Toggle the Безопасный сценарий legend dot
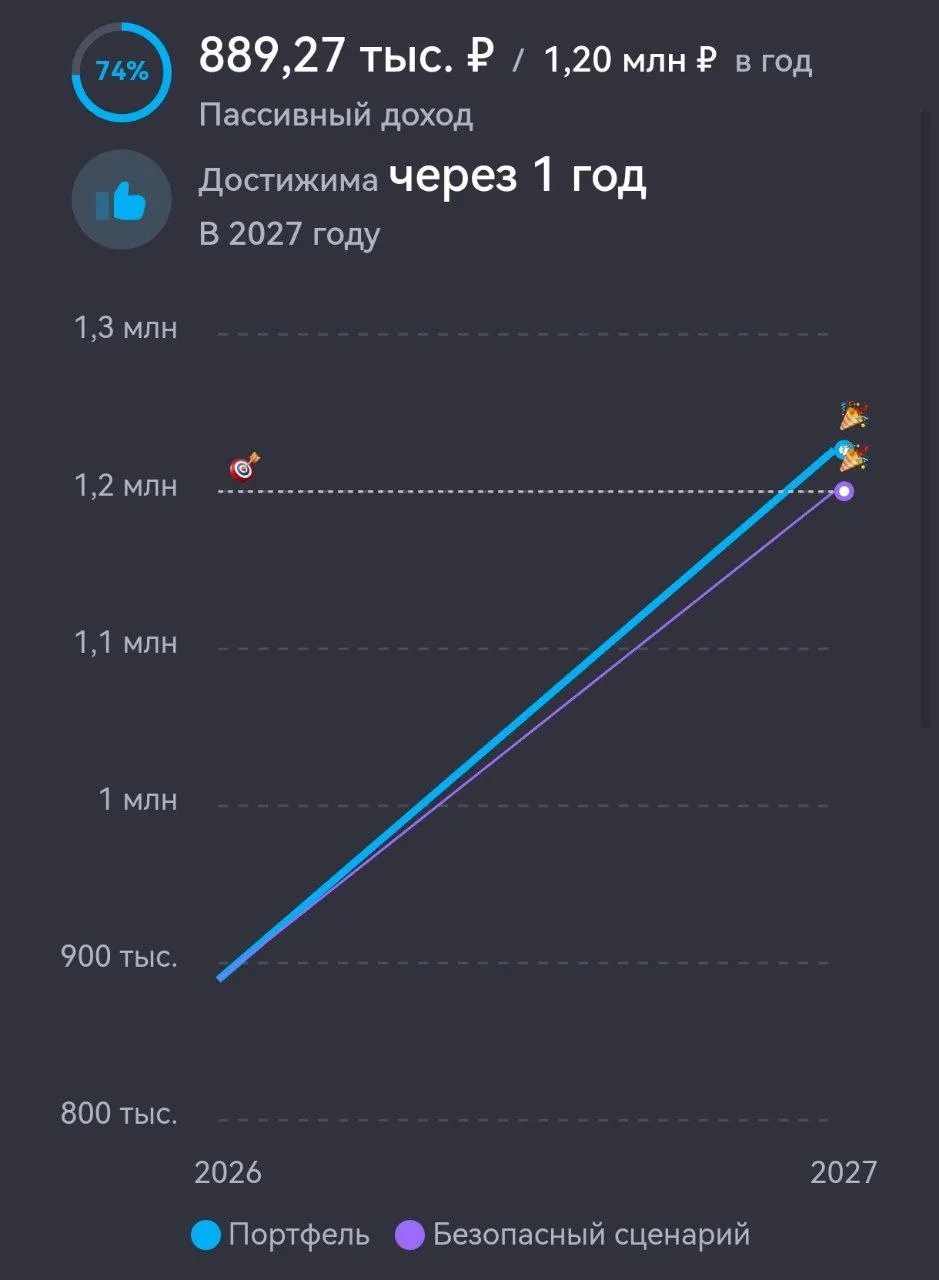This screenshot has height=1280, width=939. tap(411, 1235)
